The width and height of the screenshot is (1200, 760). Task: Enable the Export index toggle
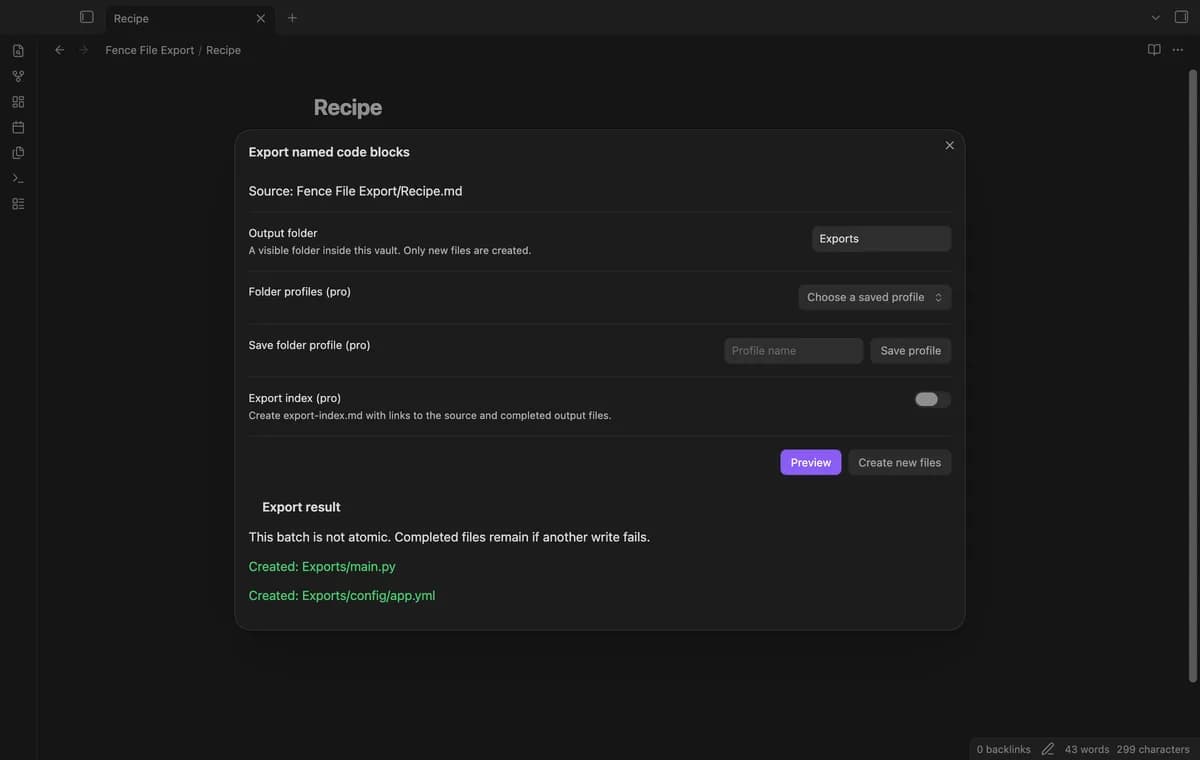[x=932, y=400]
